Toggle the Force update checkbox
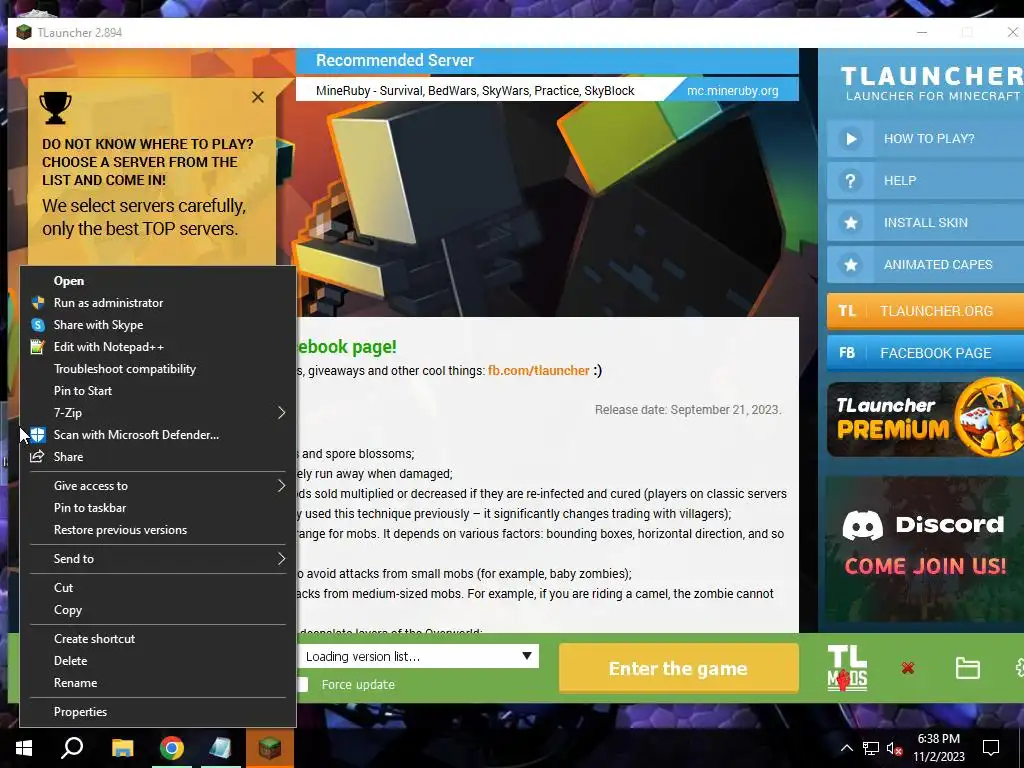 [x=302, y=684]
